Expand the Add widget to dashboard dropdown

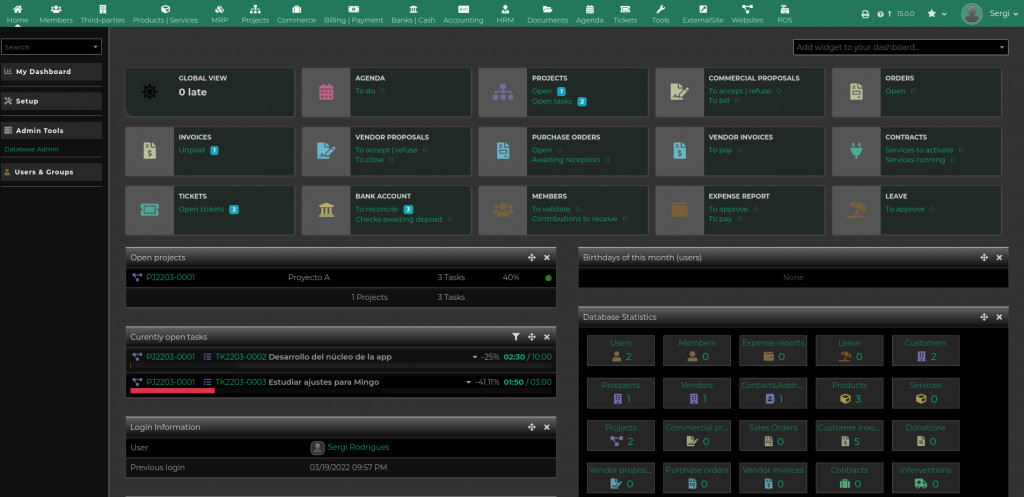coord(1003,47)
